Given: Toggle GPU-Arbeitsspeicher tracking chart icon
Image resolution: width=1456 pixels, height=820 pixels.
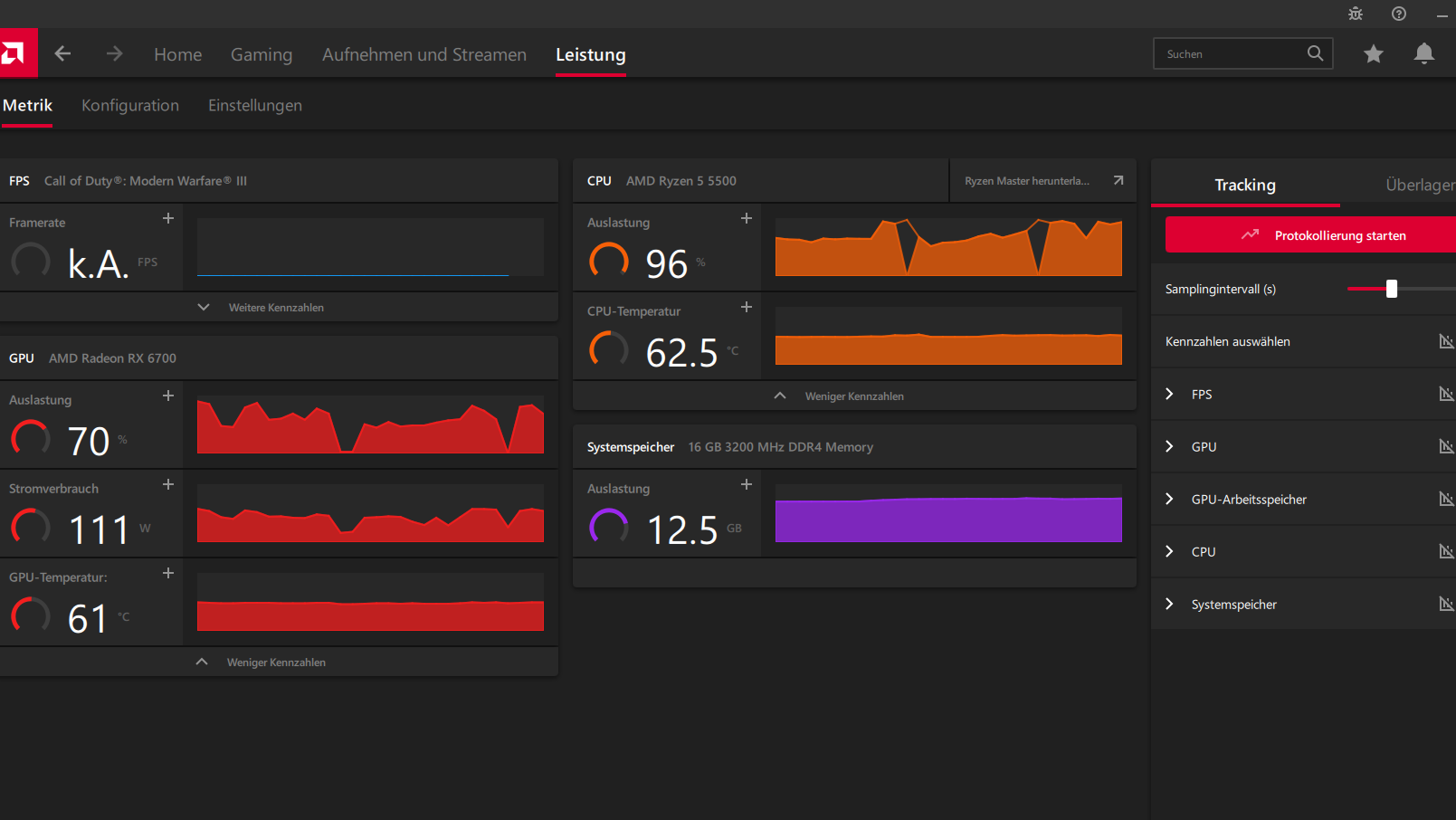Looking at the screenshot, I should click(1446, 499).
